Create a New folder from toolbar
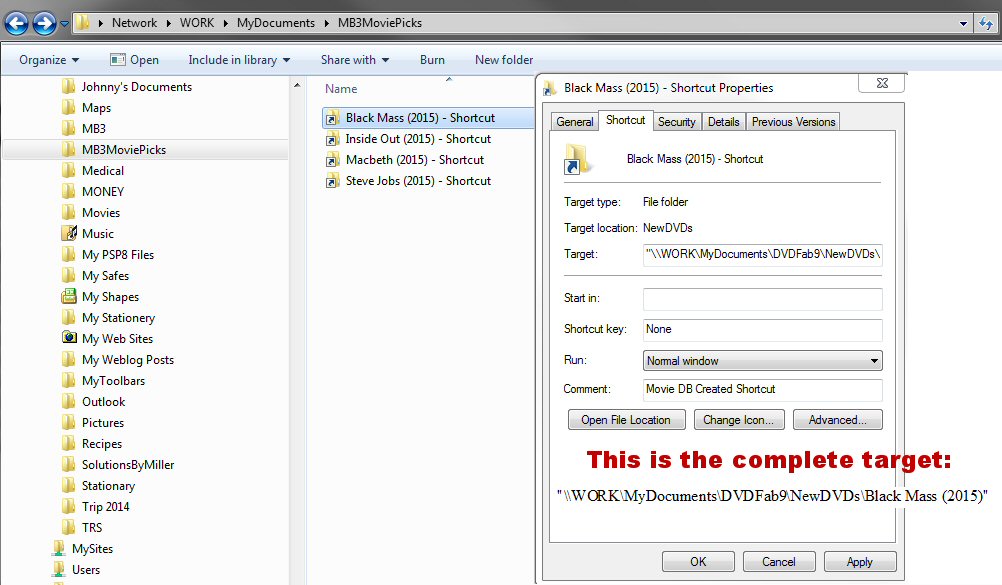 504,60
